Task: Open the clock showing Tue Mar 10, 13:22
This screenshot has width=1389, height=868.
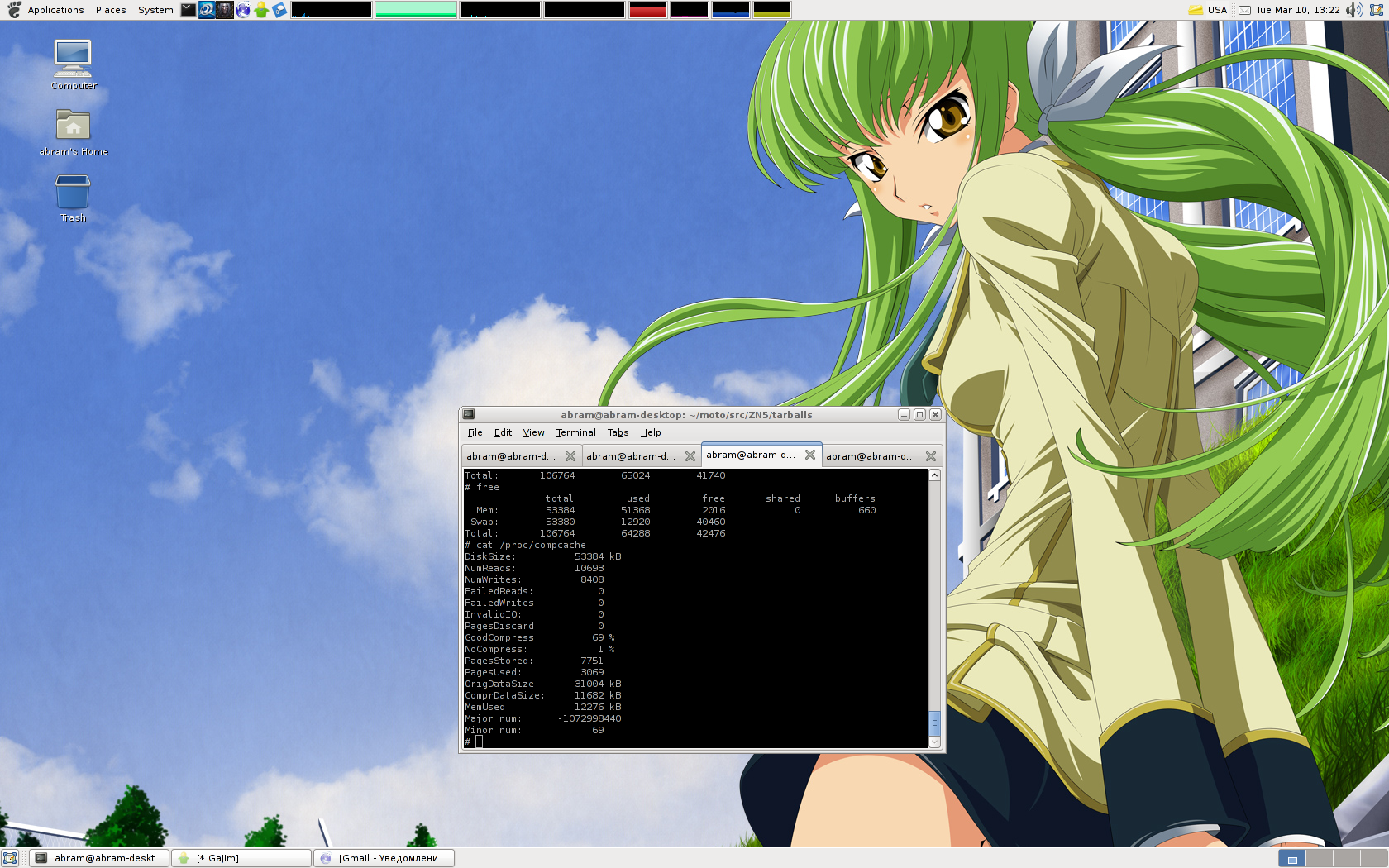Action: [x=1297, y=10]
